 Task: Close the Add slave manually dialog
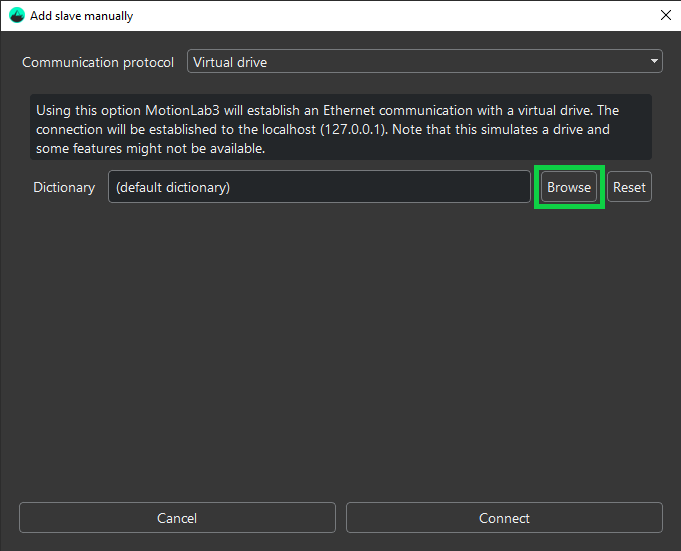665,16
